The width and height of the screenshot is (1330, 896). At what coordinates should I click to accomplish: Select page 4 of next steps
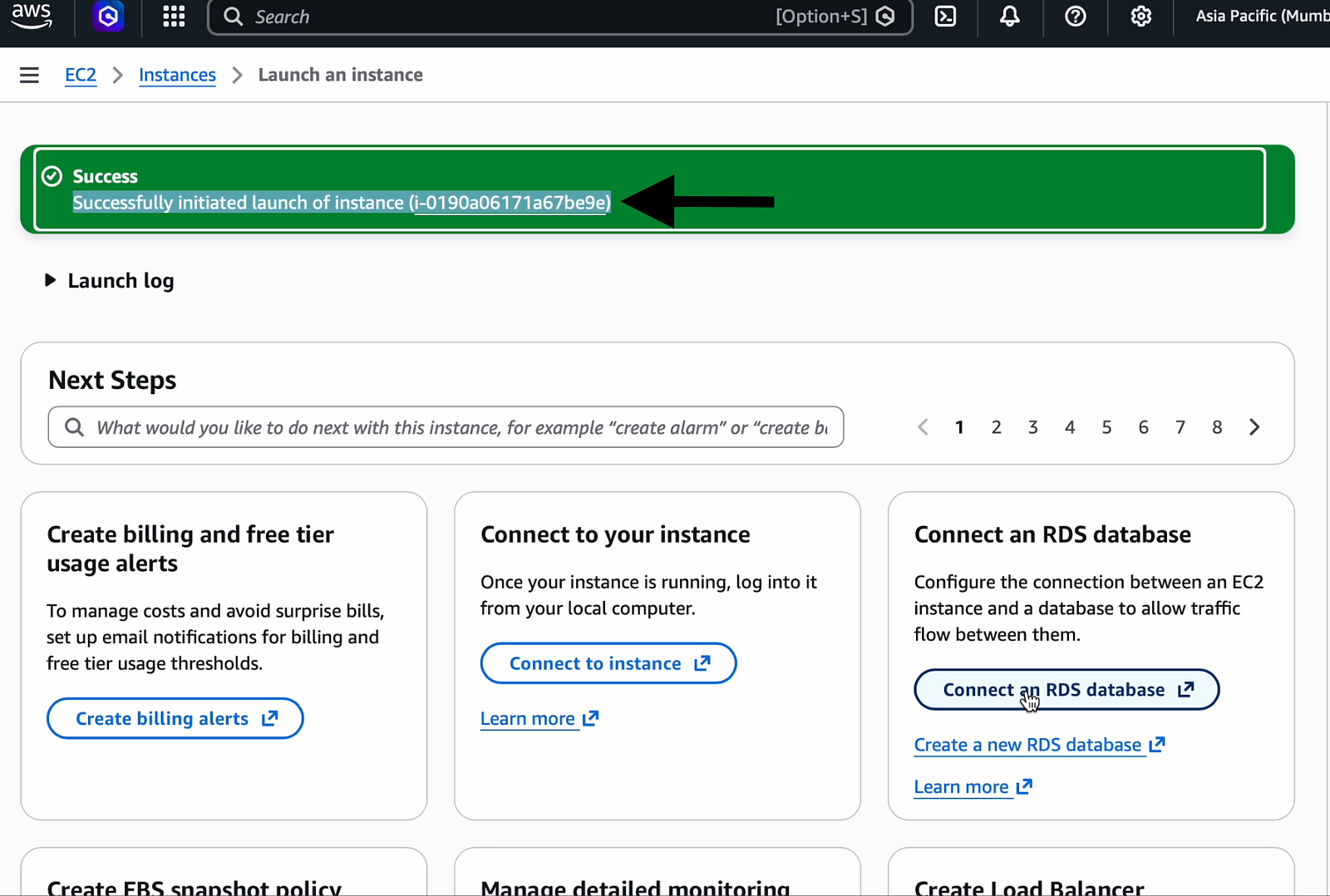click(x=1070, y=427)
